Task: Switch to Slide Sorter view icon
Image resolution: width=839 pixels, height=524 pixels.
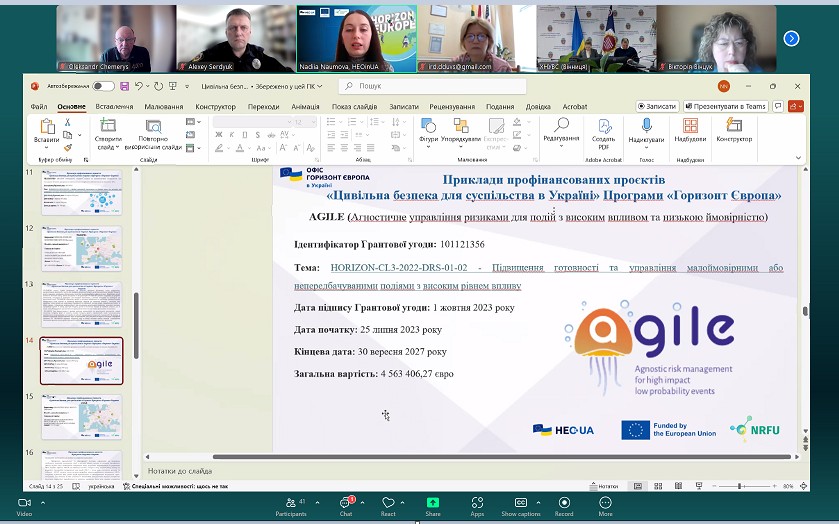Action: click(x=658, y=486)
